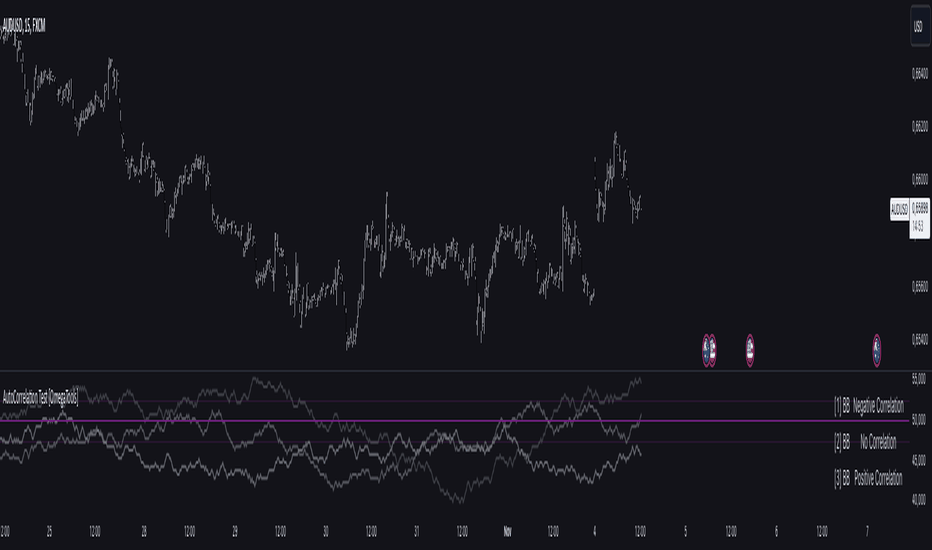Select the bright purple 50,000 midline
The image size is (932, 550).
point(455,420)
